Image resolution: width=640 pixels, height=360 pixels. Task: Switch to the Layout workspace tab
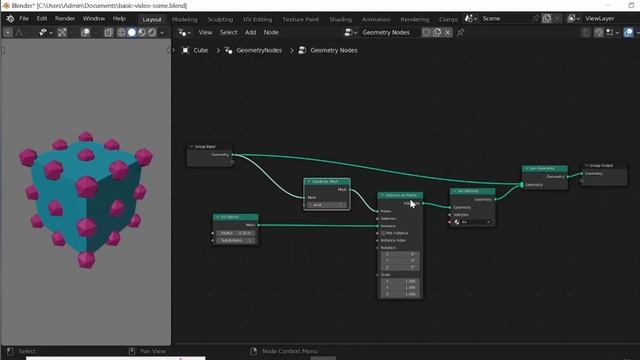click(152, 19)
